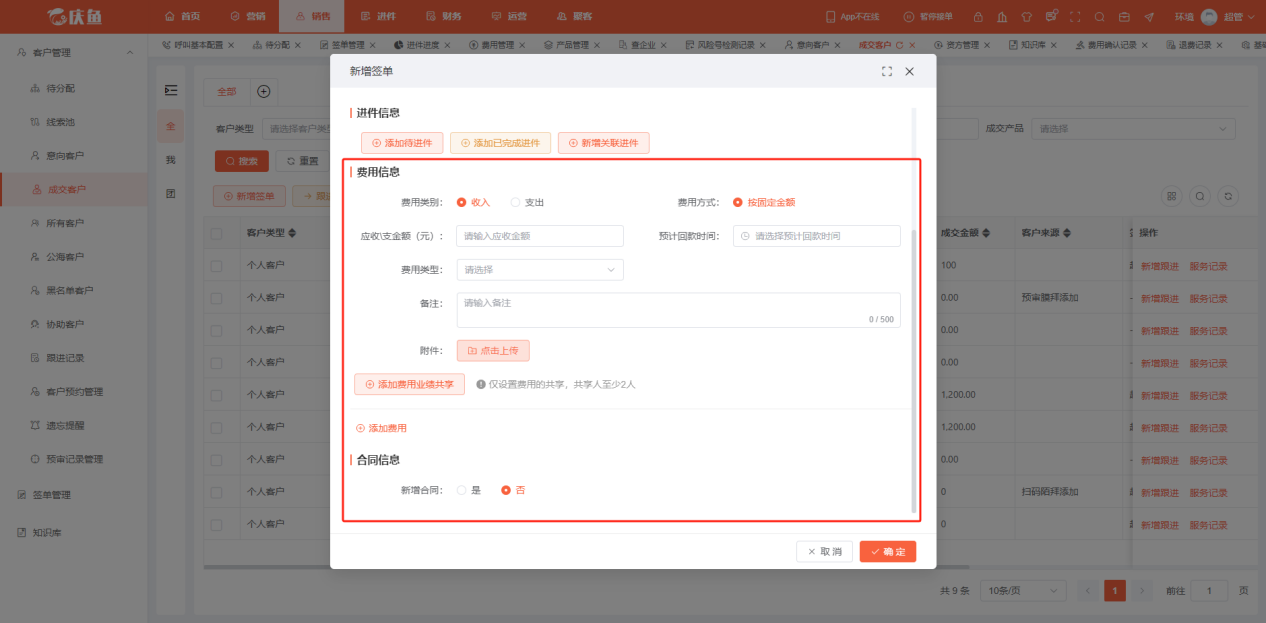Click the table column settings grid icon
This screenshot has height=623, width=1266.
point(1172,197)
